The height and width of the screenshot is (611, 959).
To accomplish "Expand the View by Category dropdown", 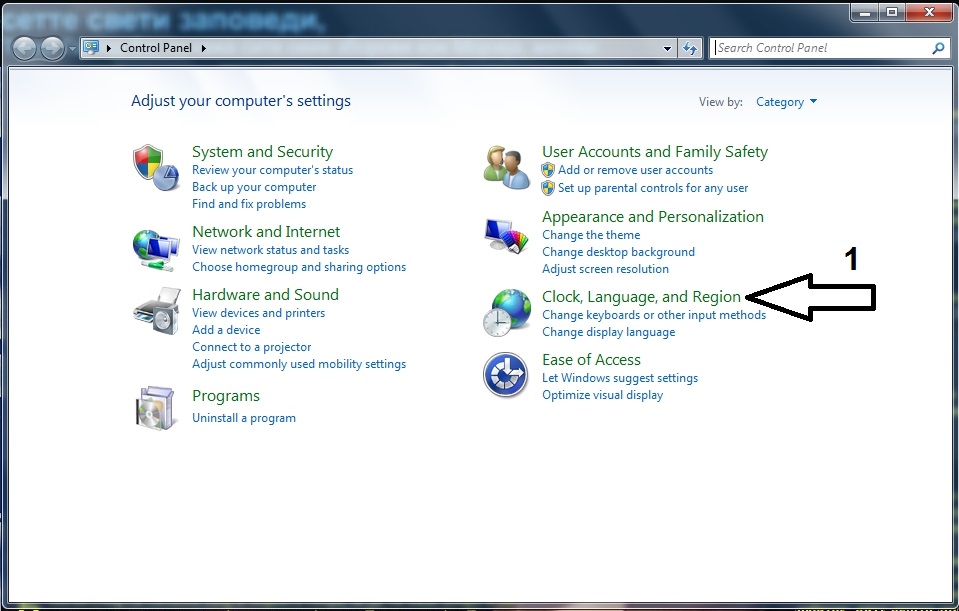I will 786,102.
